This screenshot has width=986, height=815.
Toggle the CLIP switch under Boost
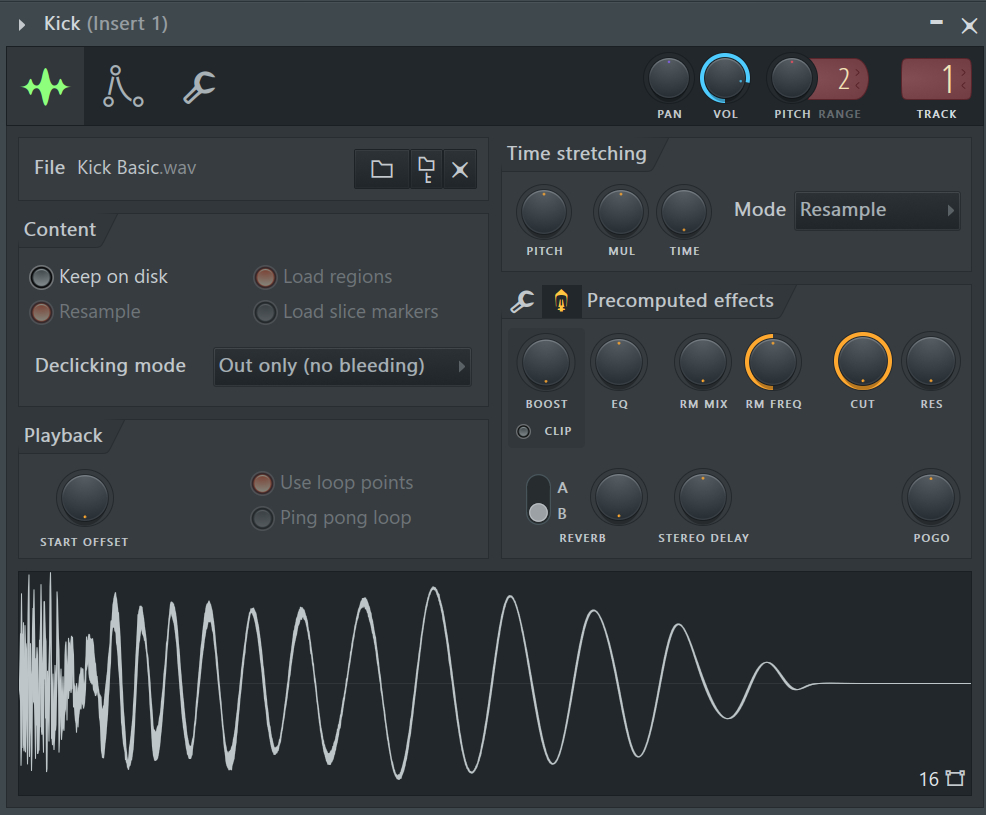(523, 432)
